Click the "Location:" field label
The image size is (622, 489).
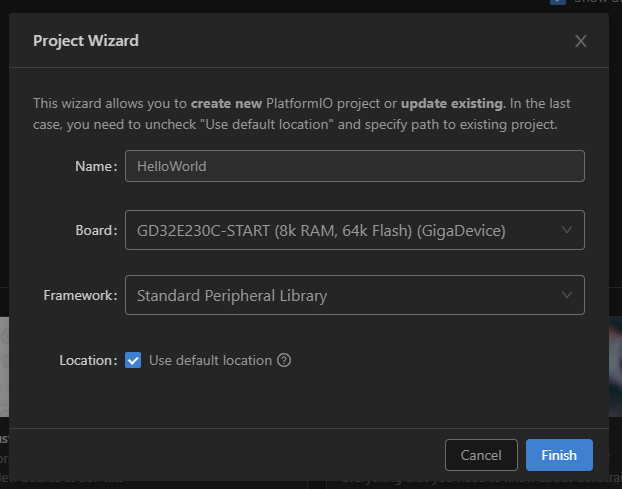[x=88, y=360]
